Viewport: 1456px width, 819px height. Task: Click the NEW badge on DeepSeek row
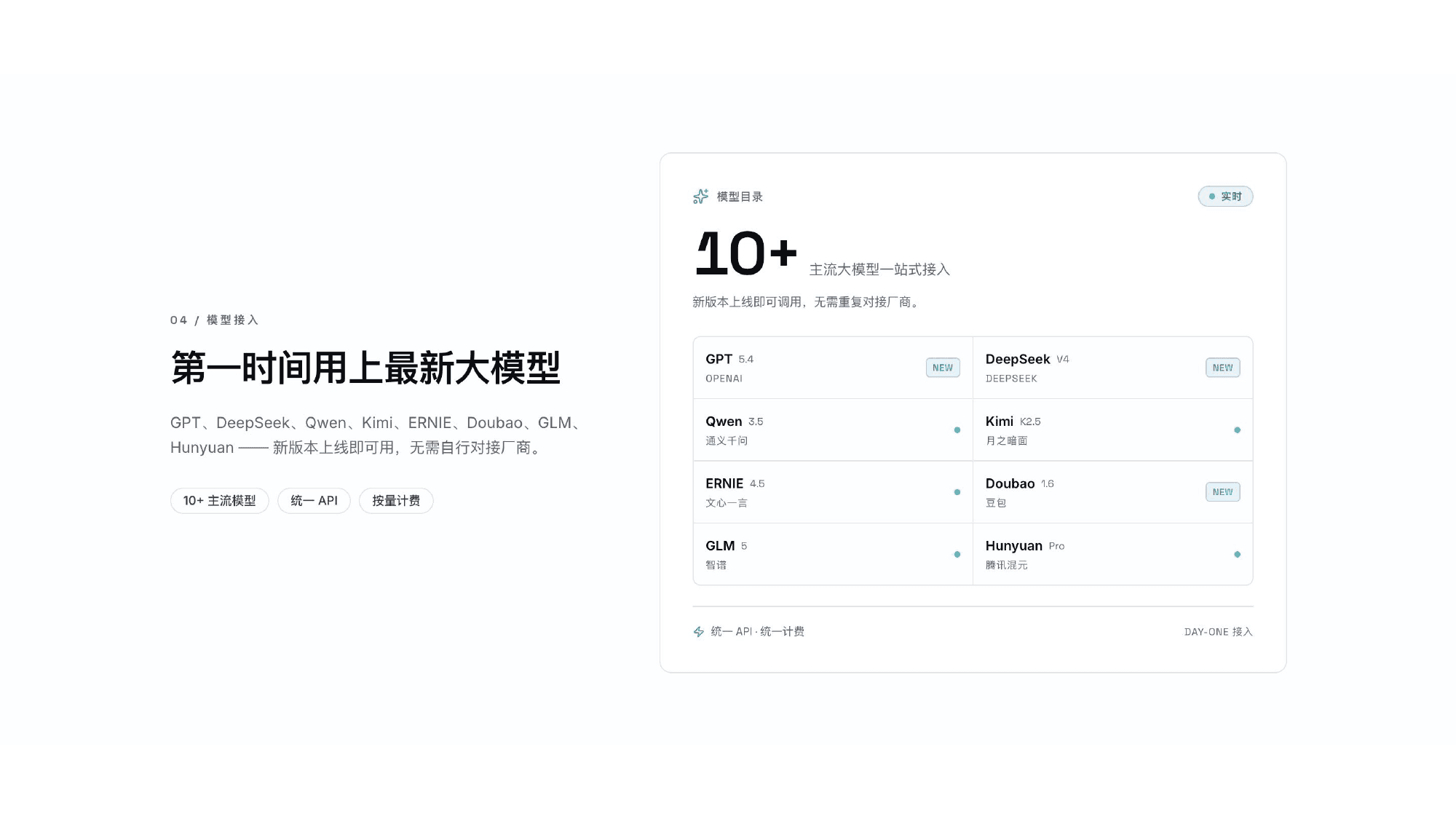coord(1223,368)
